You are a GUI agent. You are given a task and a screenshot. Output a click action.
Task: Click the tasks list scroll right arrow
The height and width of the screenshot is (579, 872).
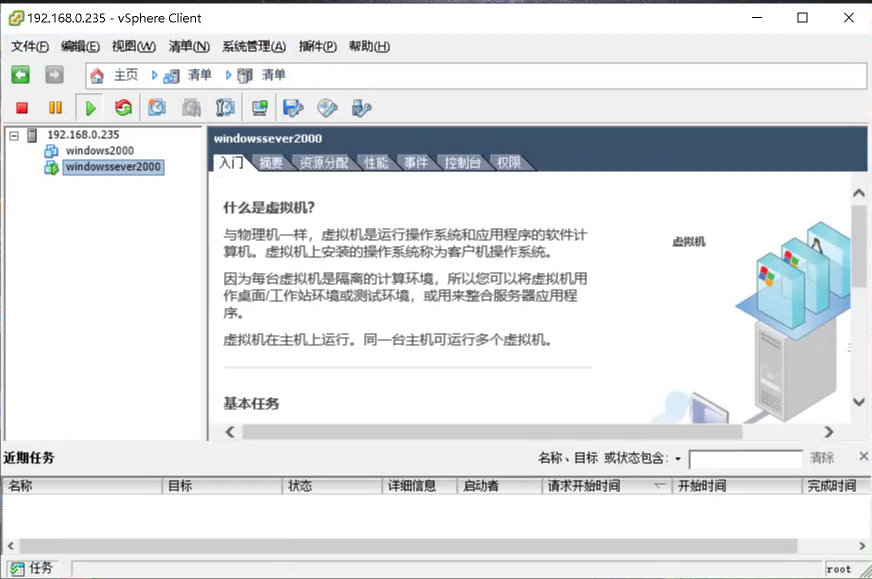(x=862, y=546)
